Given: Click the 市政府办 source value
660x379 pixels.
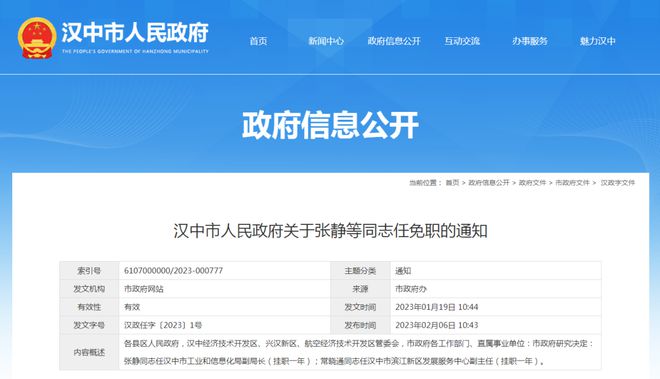Looking at the screenshot, I should coord(411,289).
